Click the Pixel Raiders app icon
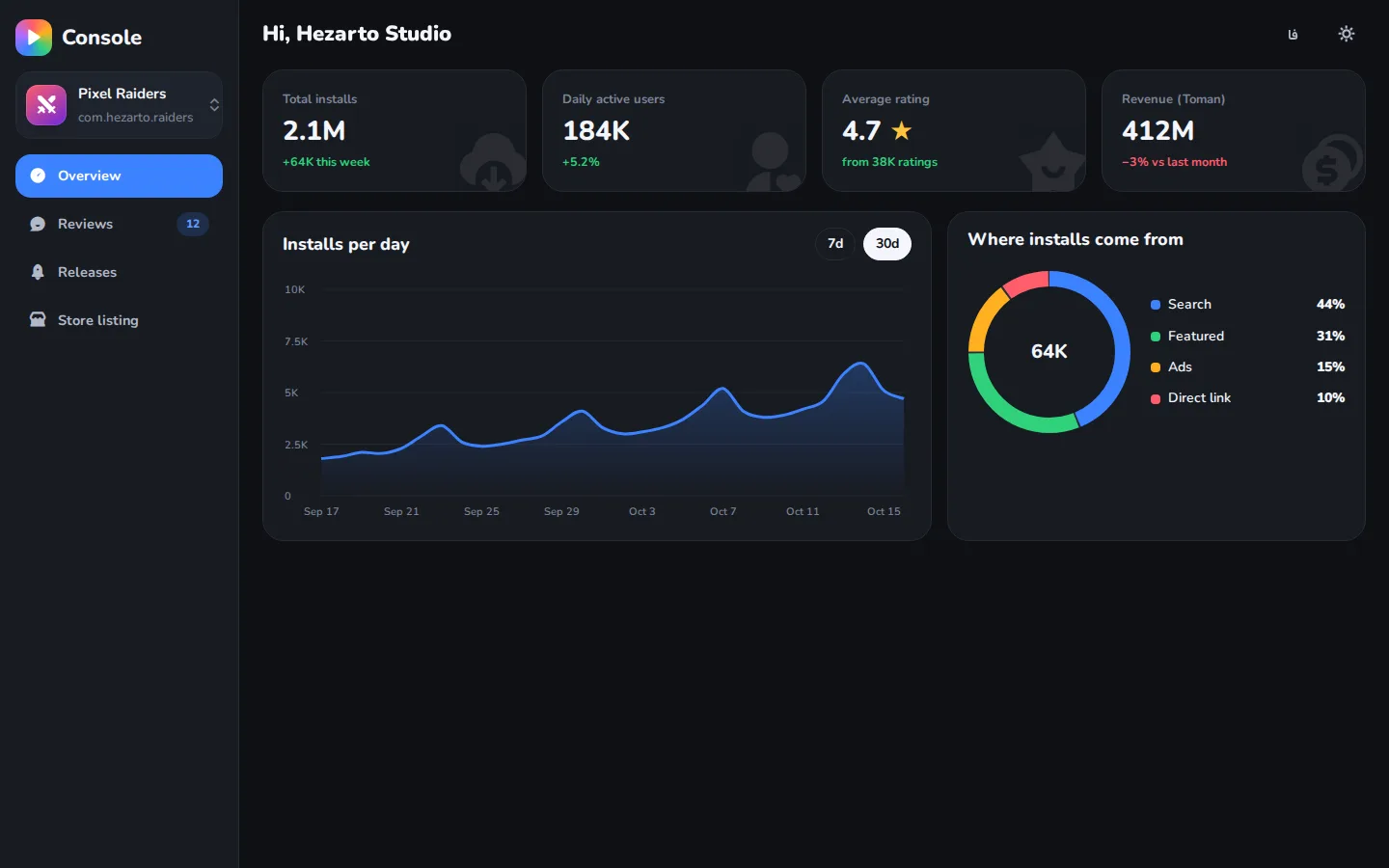 46,105
